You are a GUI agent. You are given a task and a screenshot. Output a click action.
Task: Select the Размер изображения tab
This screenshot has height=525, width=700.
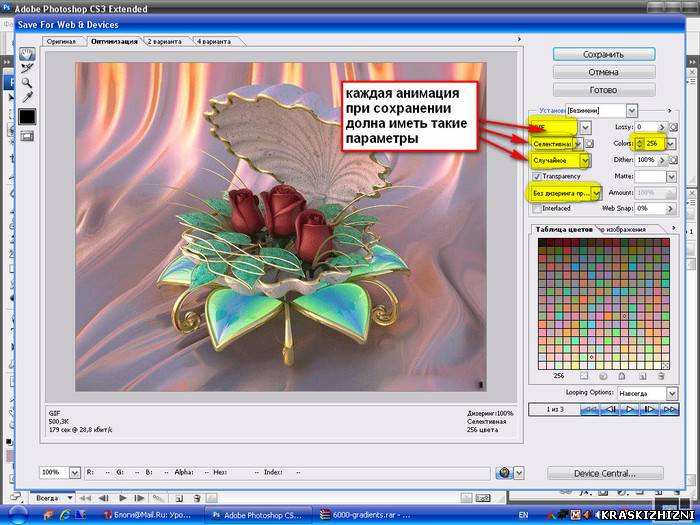tap(623, 229)
